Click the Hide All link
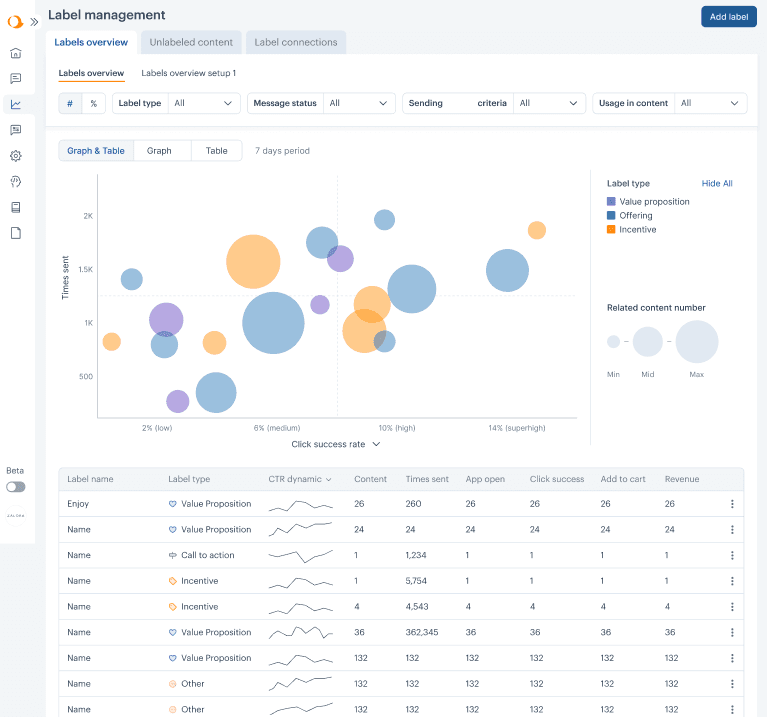Viewport: 767px width, 717px height. (x=717, y=183)
